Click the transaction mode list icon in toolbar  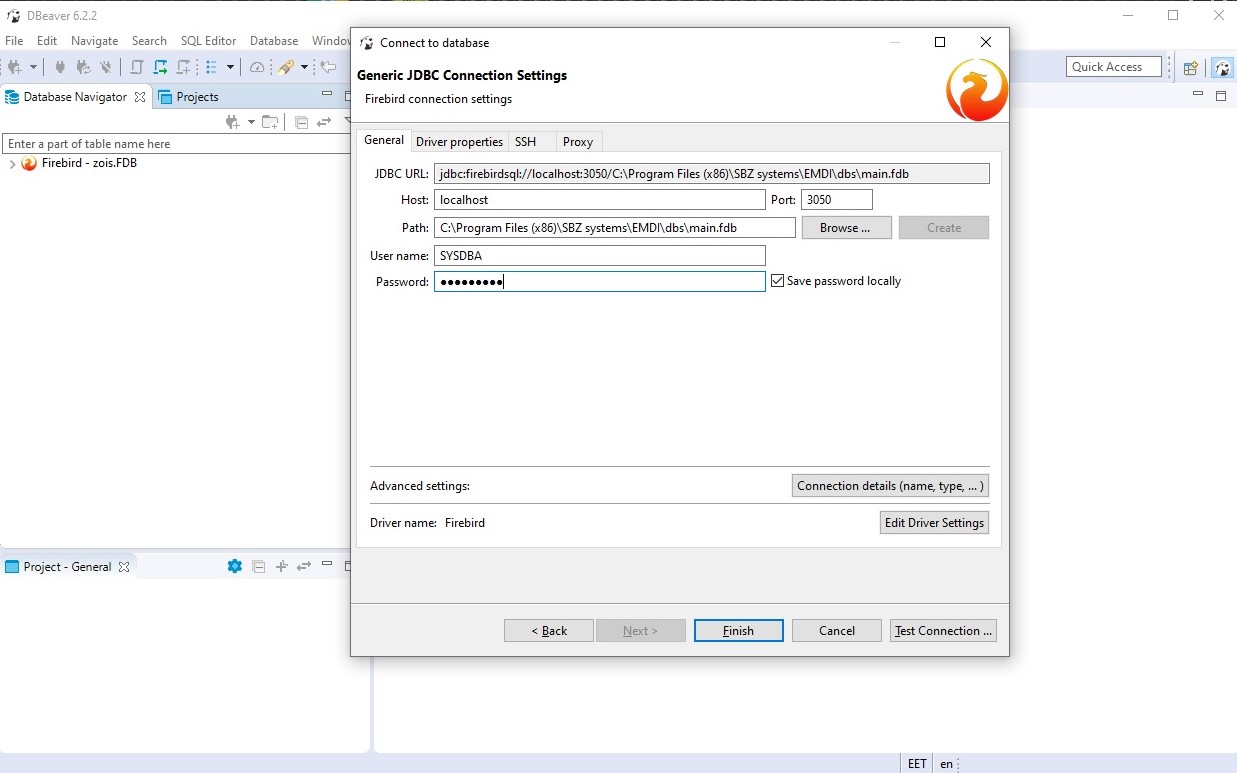(x=212, y=67)
